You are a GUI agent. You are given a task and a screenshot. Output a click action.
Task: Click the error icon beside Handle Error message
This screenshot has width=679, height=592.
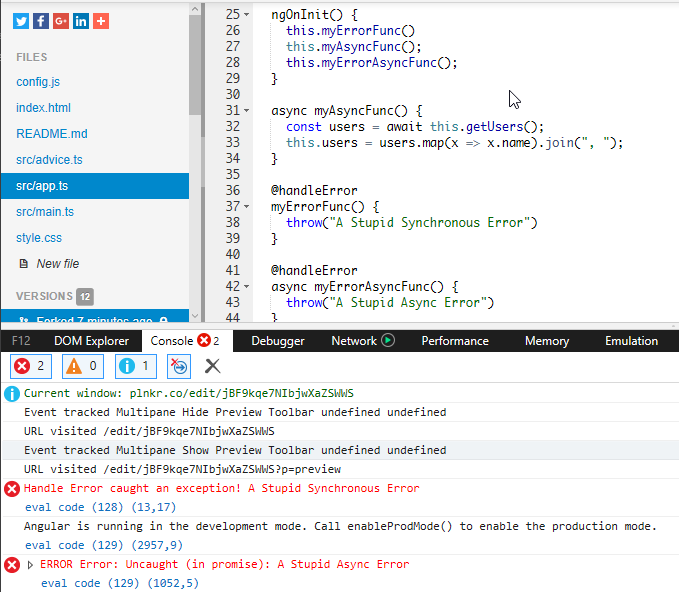(12, 489)
